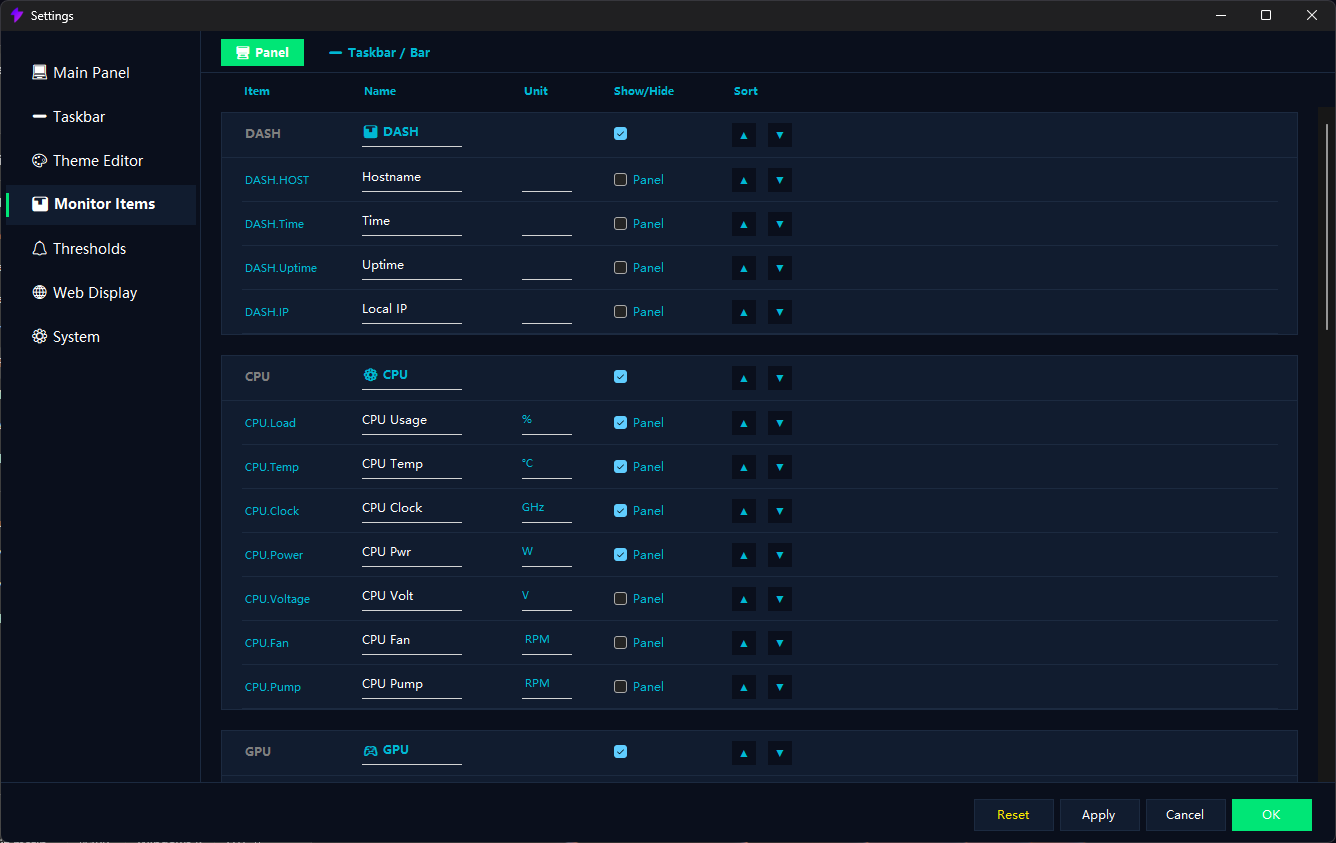Click the Cancel button
Screen dimensions: 1336x843
(1186, 815)
